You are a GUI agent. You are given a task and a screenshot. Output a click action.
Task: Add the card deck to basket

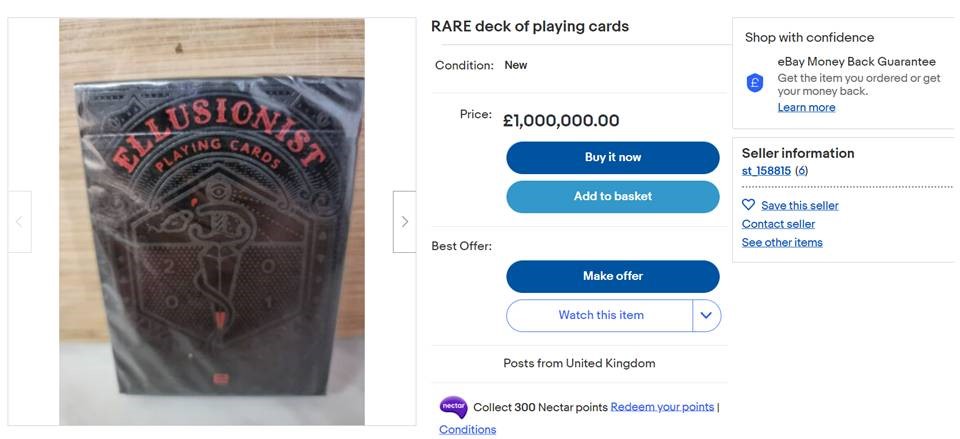[x=612, y=197]
